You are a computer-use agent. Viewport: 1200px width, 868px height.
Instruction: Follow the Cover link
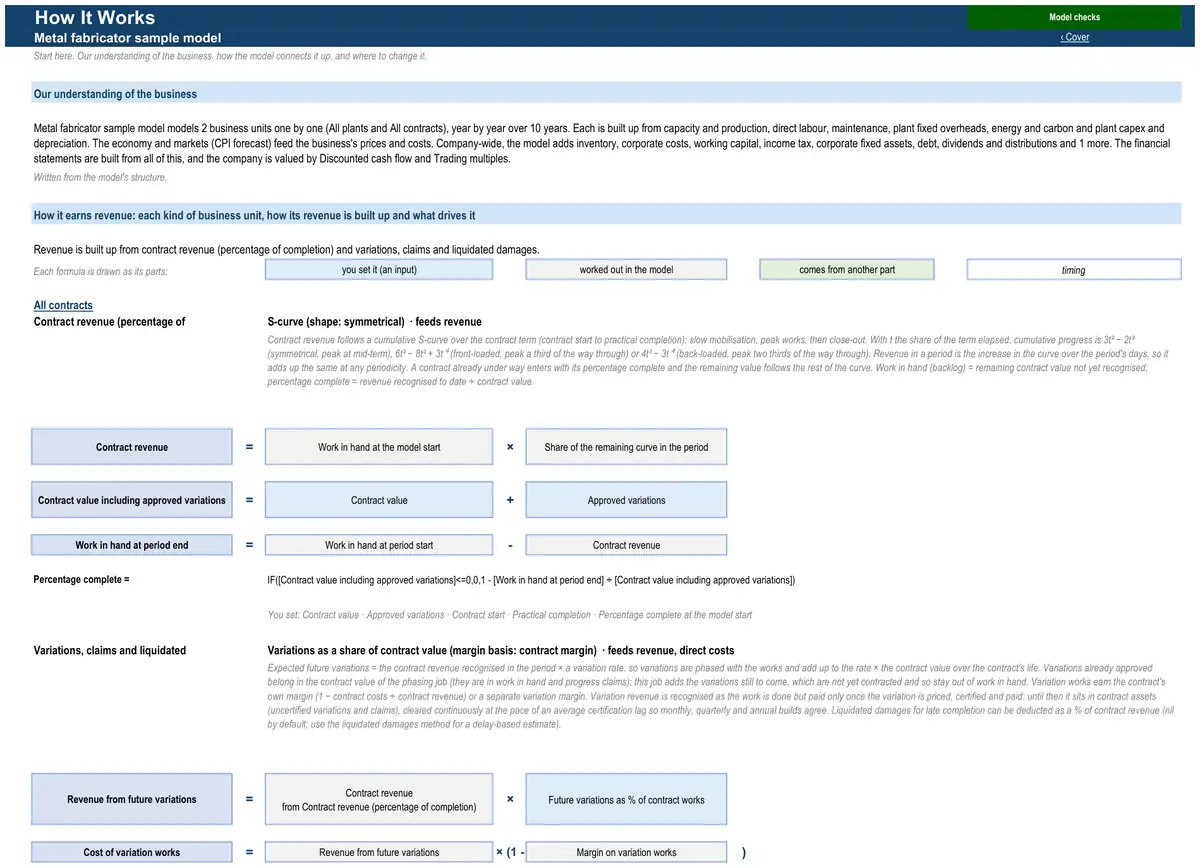point(1075,37)
